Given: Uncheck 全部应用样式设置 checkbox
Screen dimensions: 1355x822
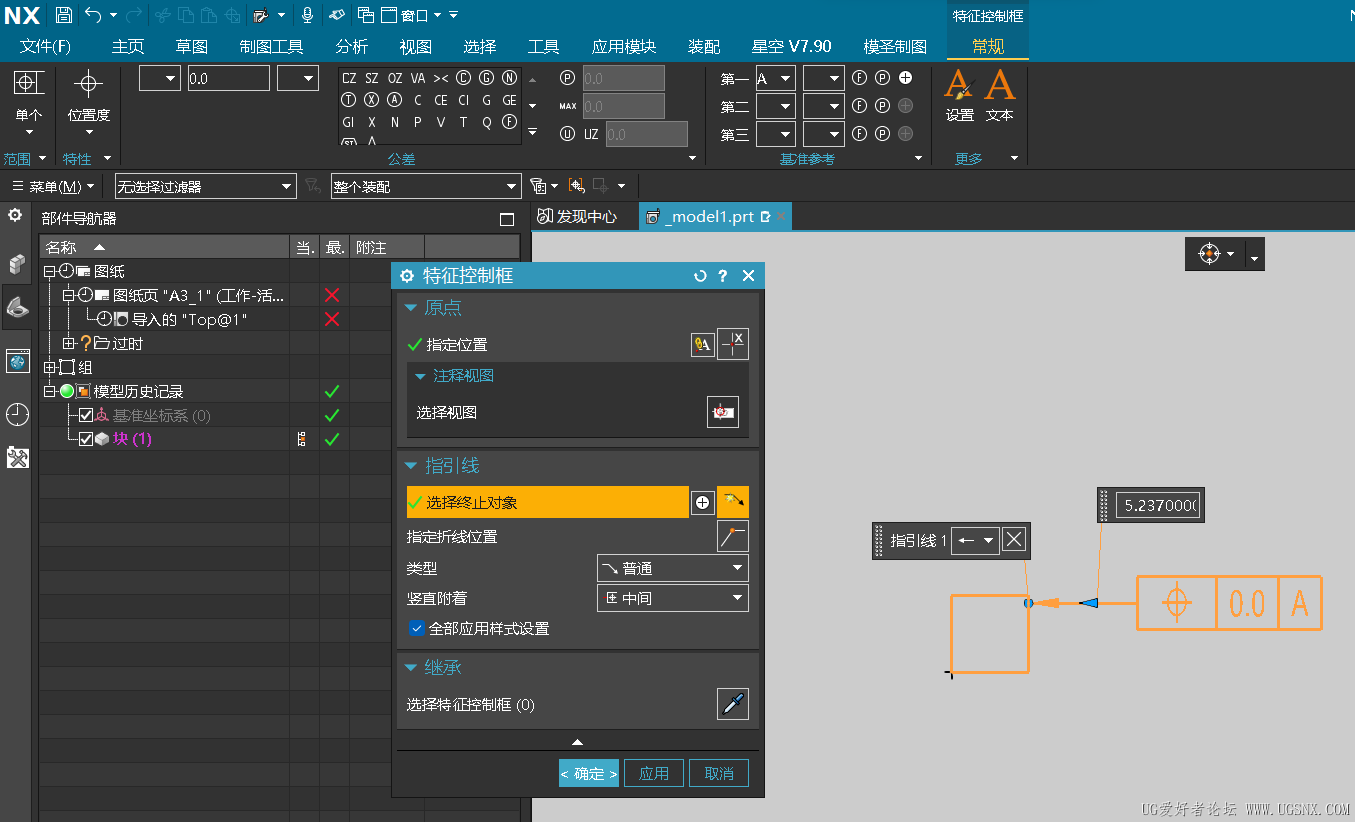Looking at the screenshot, I should click(417, 628).
